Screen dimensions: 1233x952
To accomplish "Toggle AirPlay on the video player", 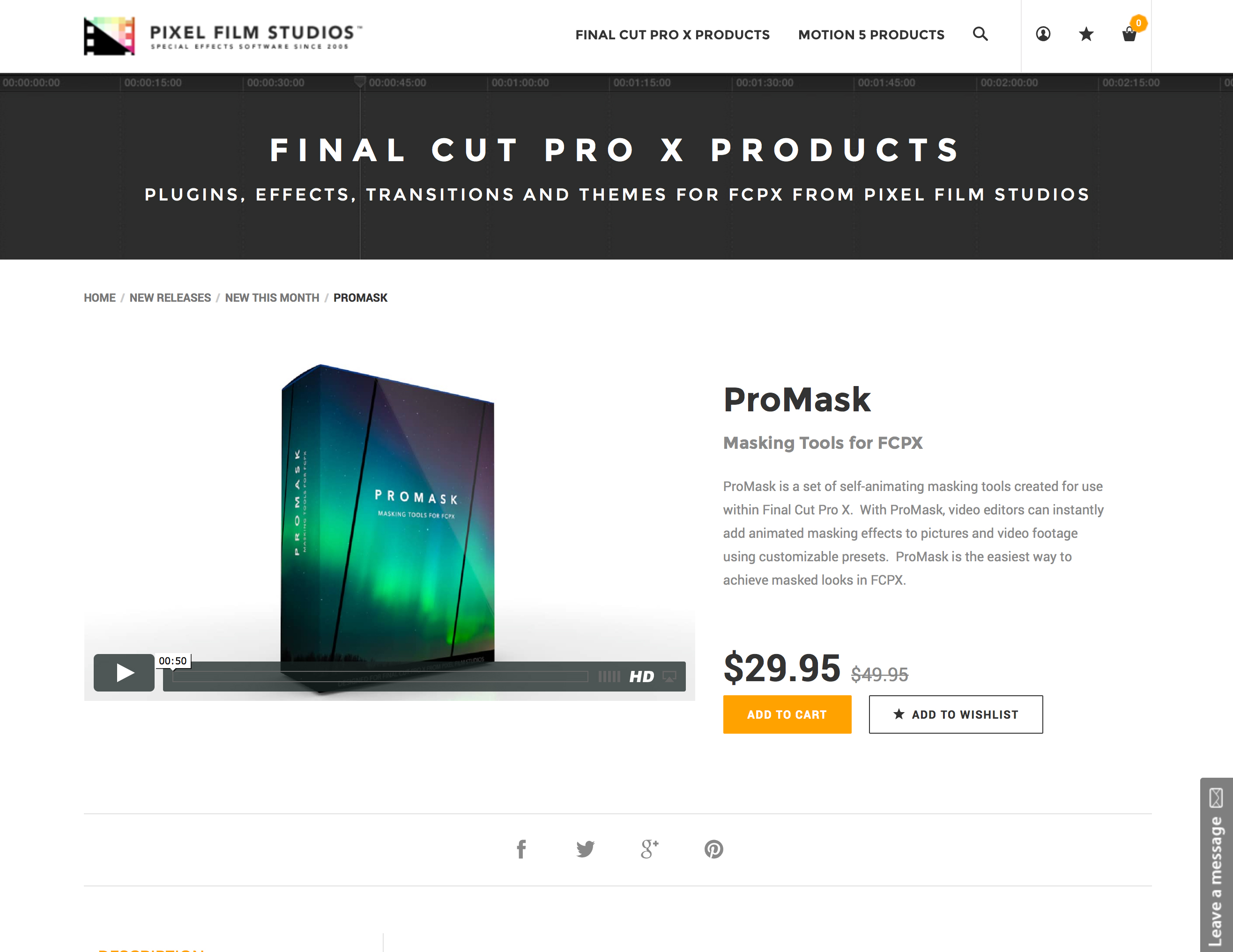I will (x=669, y=677).
